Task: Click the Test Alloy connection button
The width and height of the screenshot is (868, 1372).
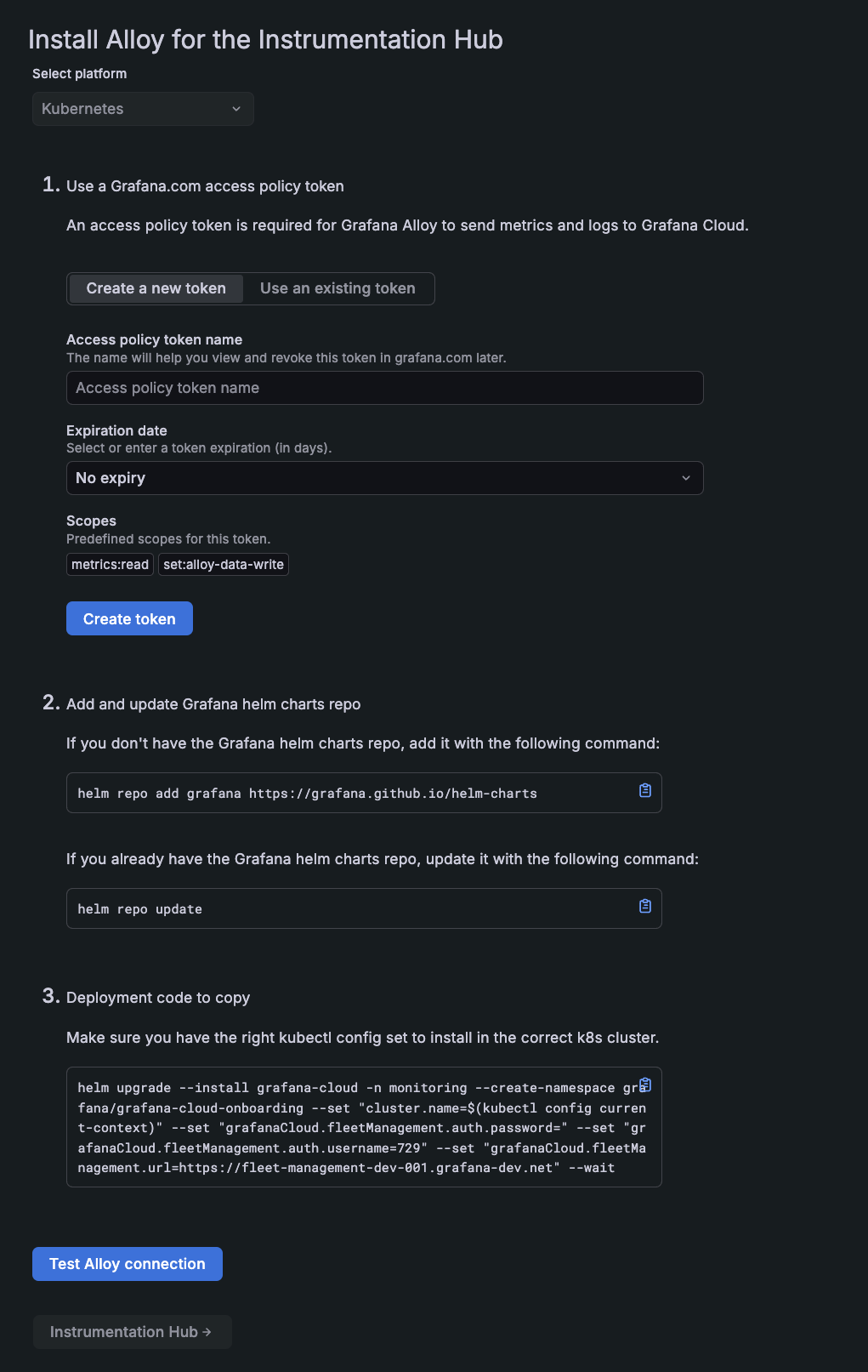Action: pos(128,1264)
